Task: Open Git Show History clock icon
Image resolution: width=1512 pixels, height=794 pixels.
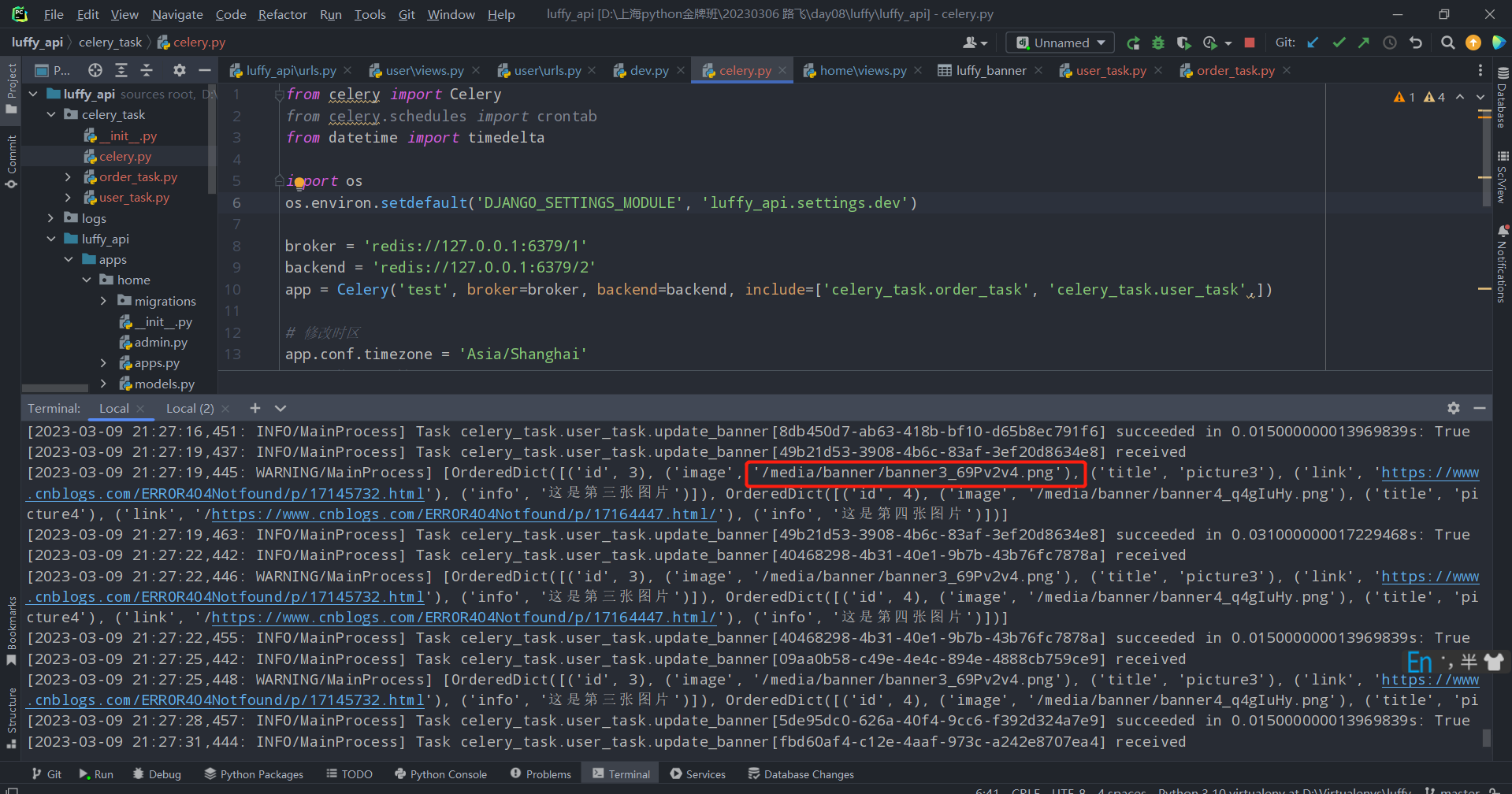Action: click(x=1390, y=43)
